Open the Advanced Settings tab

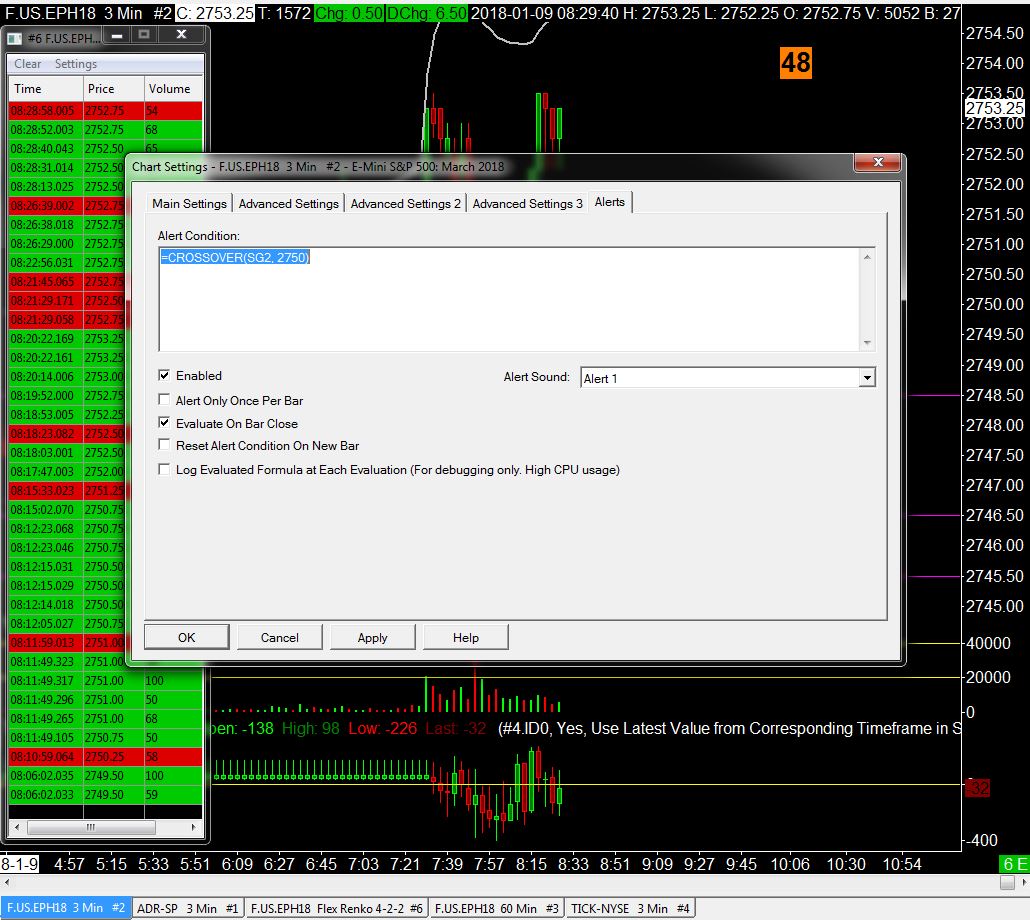(288, 204)
